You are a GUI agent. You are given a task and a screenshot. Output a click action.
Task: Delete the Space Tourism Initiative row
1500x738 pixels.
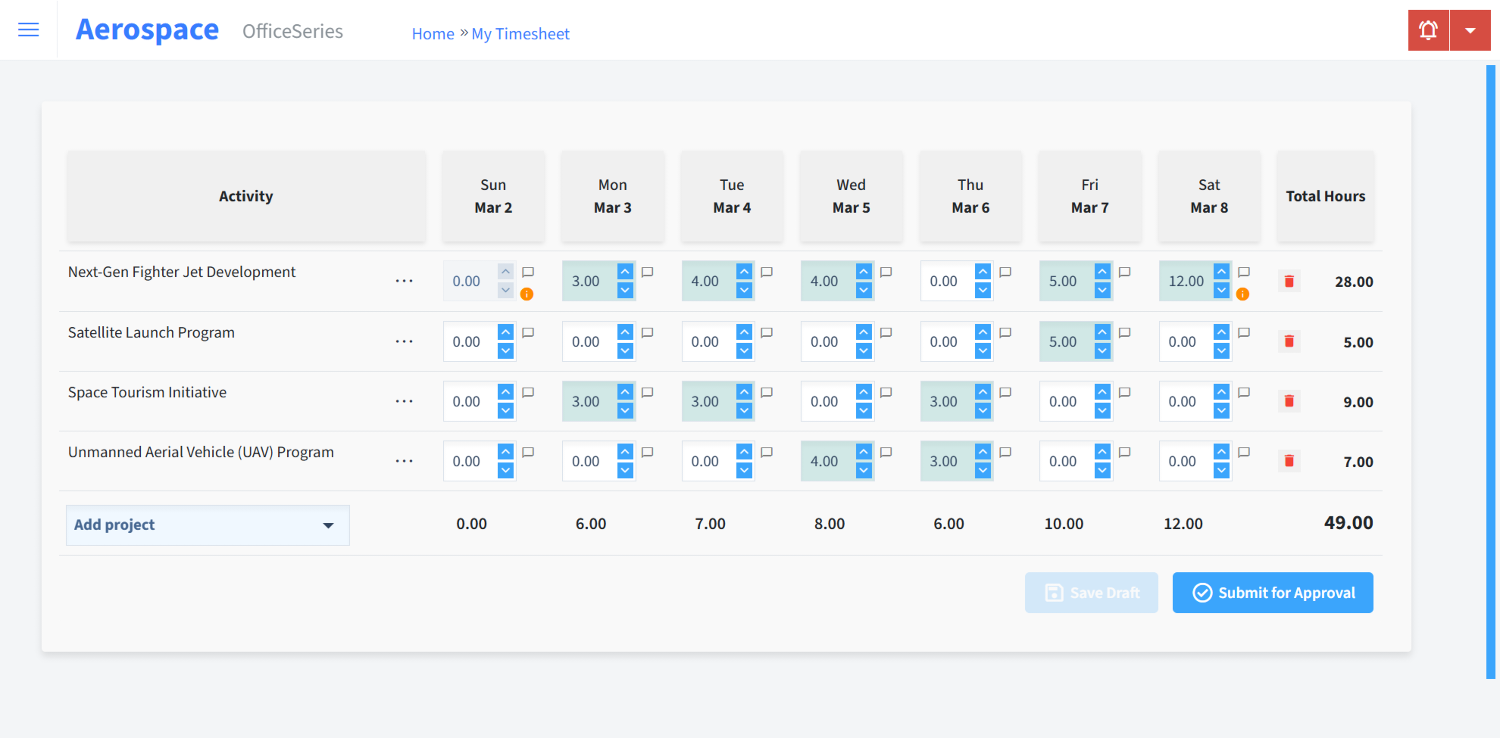[1288, 401]
